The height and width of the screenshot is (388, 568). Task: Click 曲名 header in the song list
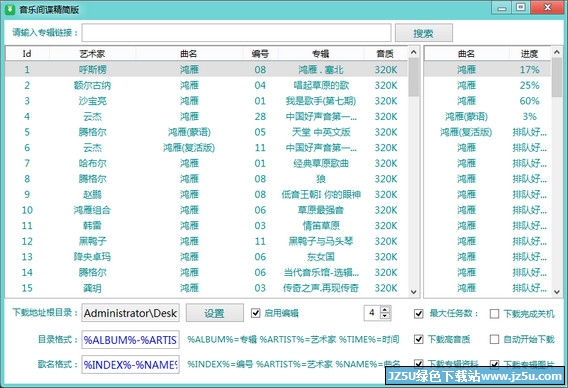189,54
